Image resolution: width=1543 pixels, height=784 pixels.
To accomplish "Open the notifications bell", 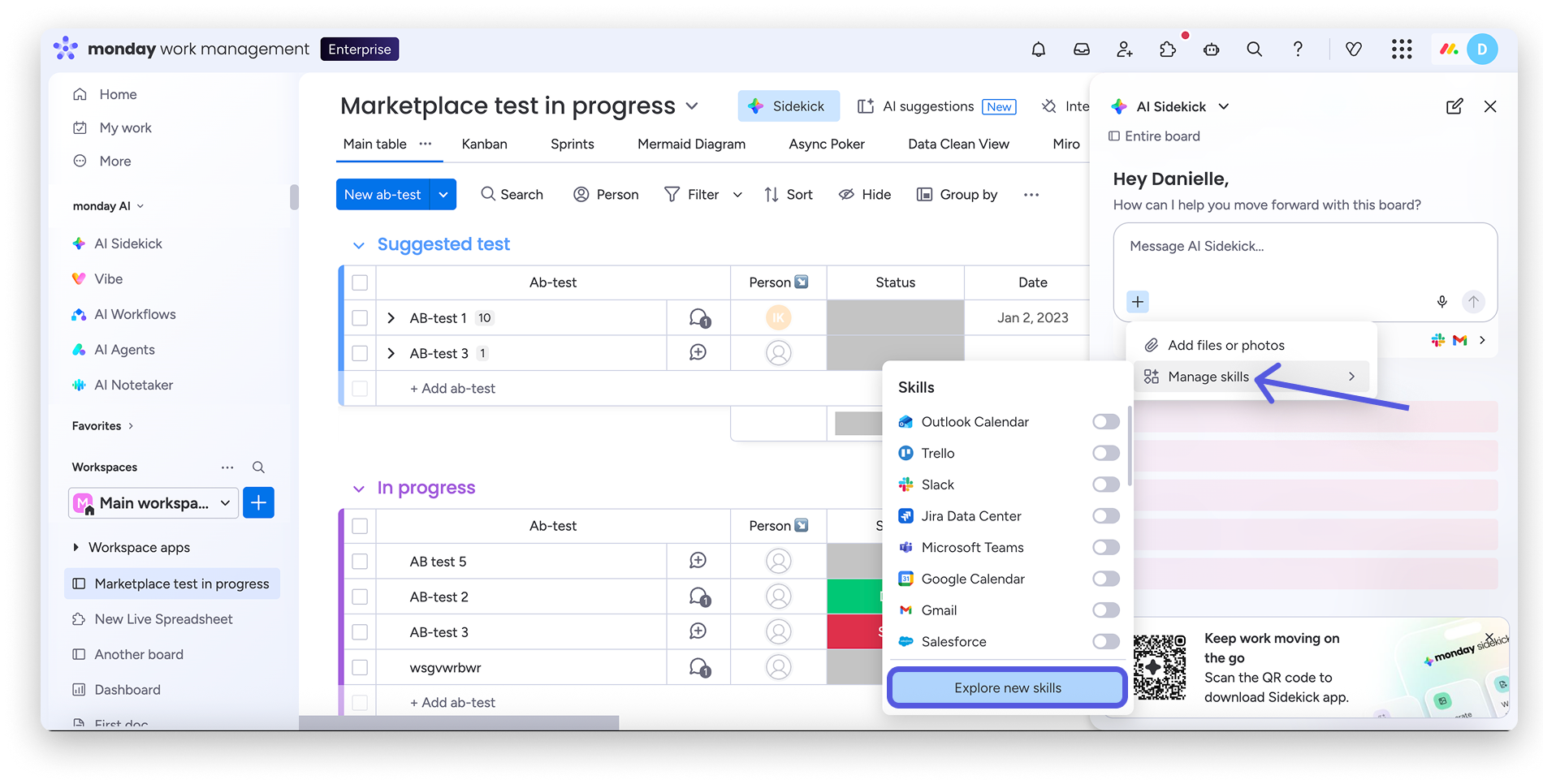I will tap(1038, 50).
